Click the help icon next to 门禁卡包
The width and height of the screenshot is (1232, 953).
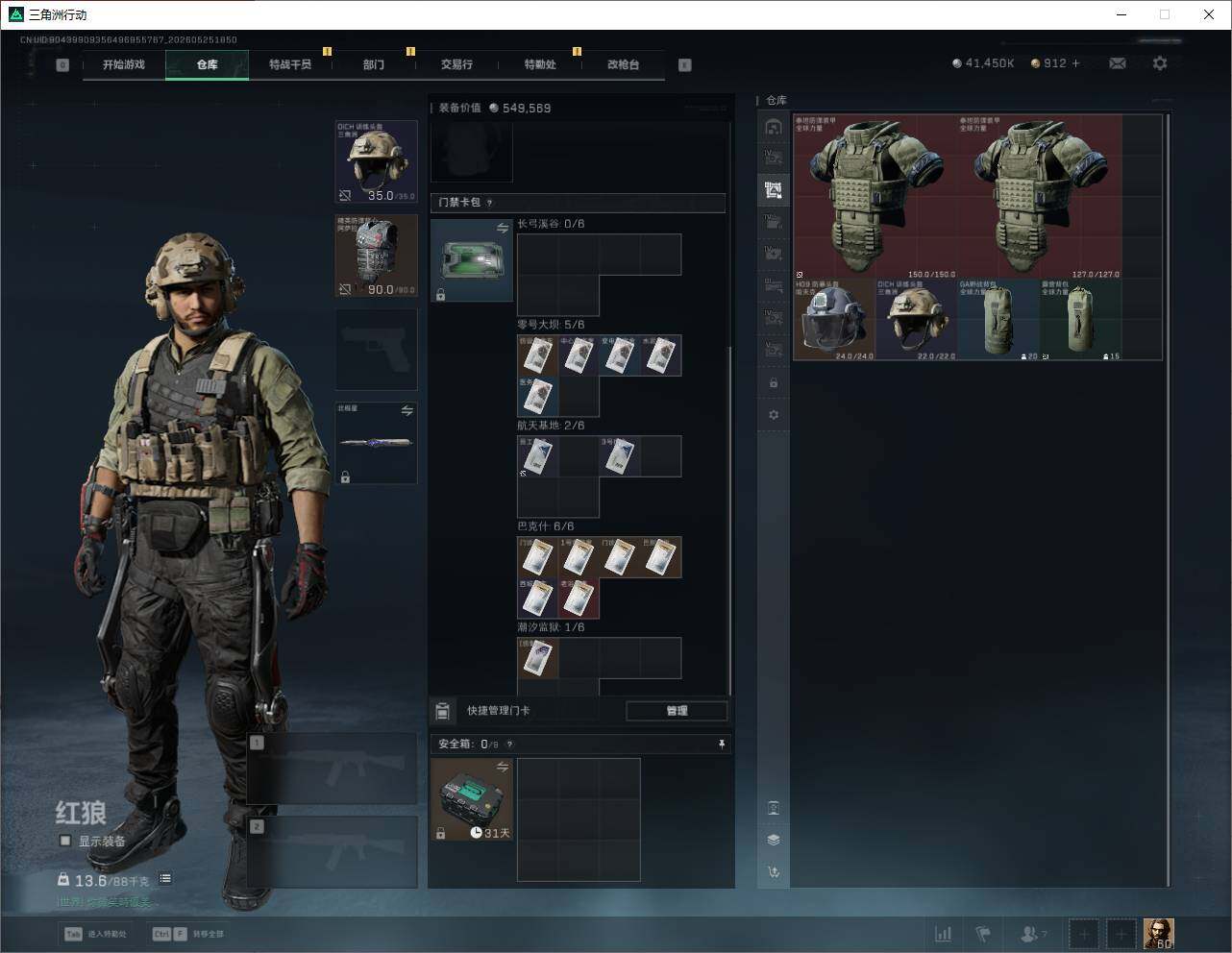click(489, 203)
